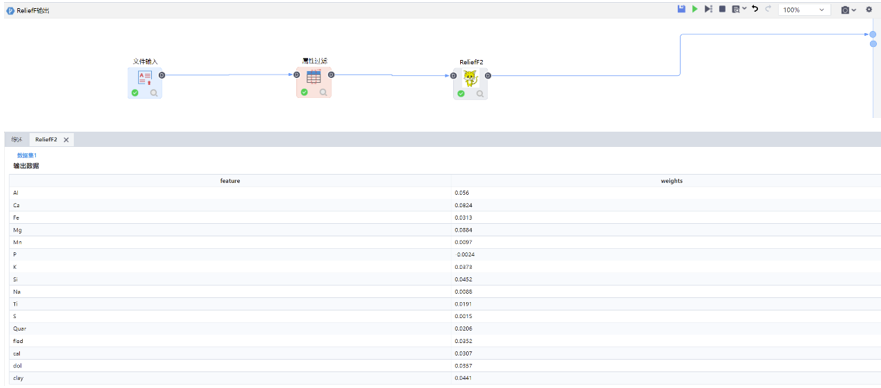881x388 pixels.
Task: Save the workflow with the blue disk icon
Action: tap(681, 10)
